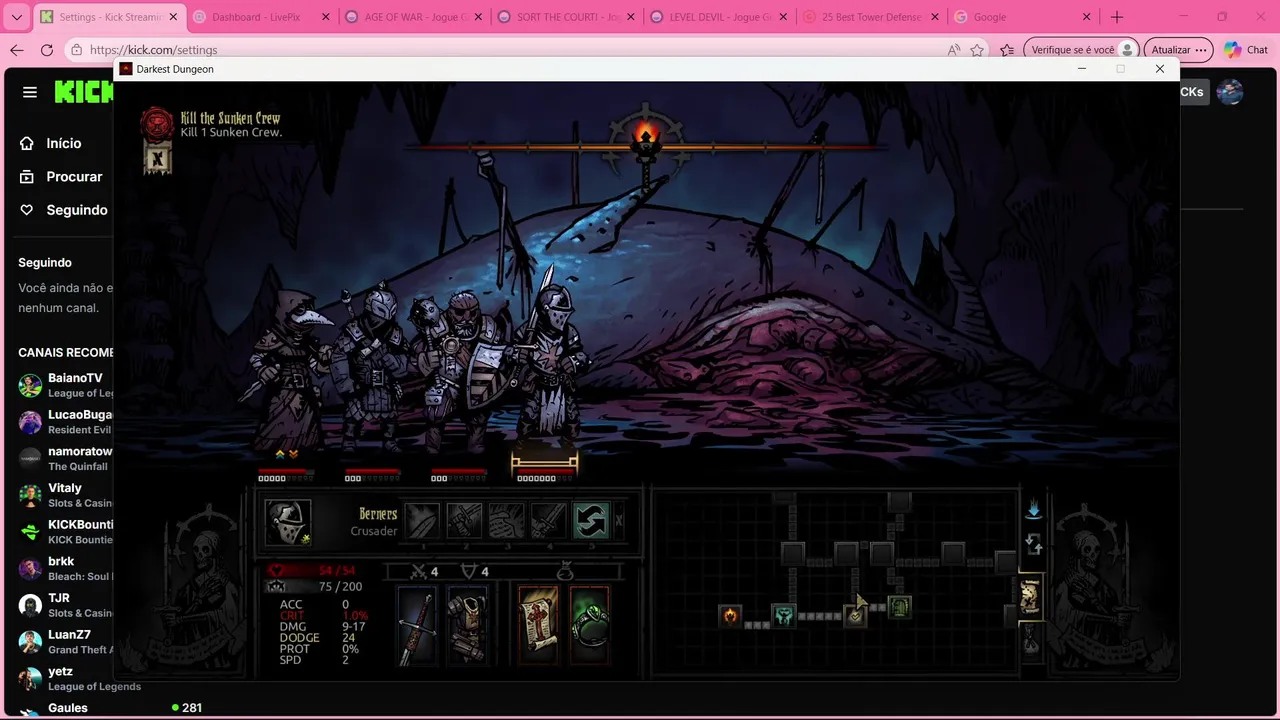The image size is (1280, 720).
Task: Click the DMG 9-17 stat row
Action: (322, 627)
